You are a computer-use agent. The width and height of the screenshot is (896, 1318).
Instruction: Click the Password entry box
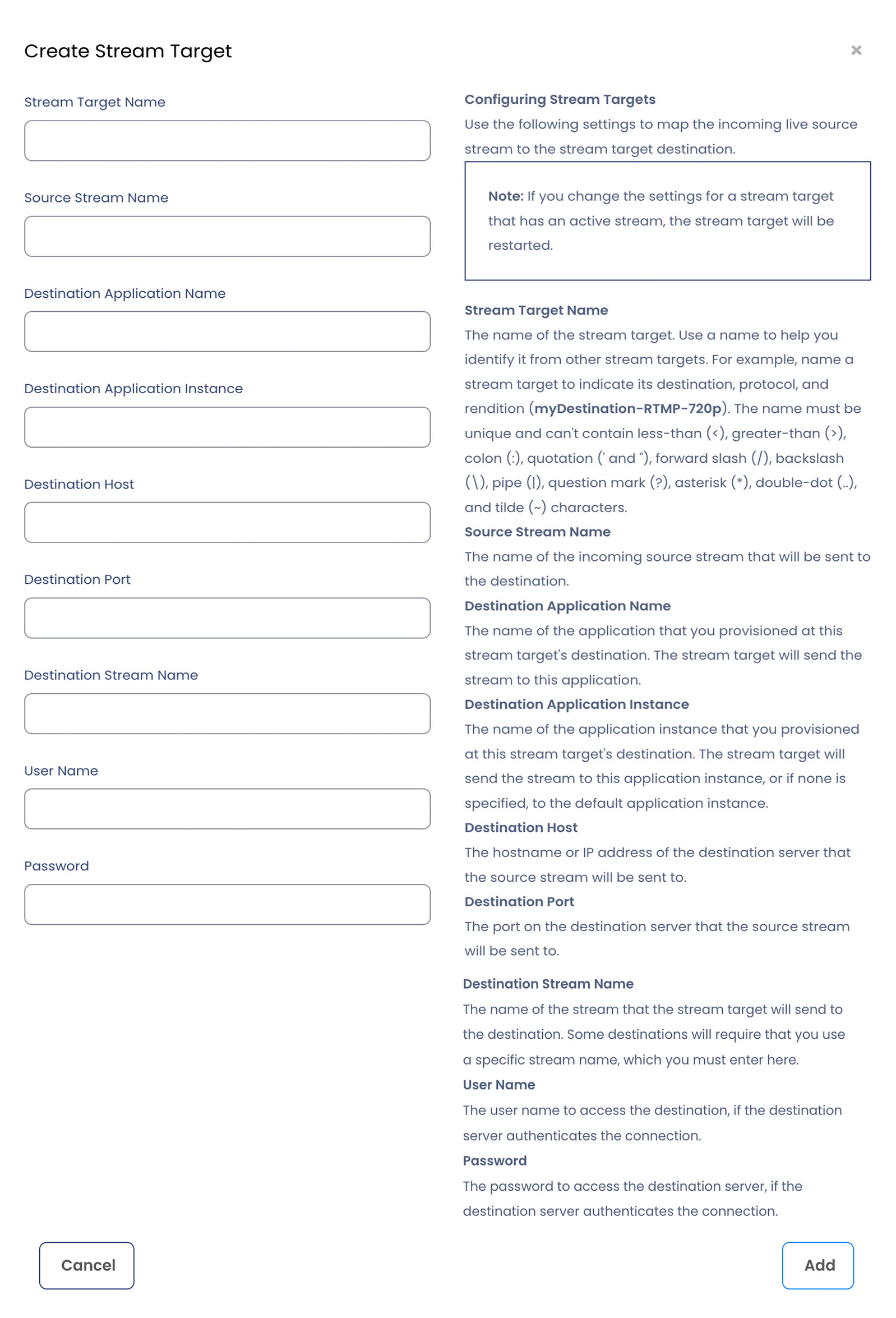(x=227, y=904)
